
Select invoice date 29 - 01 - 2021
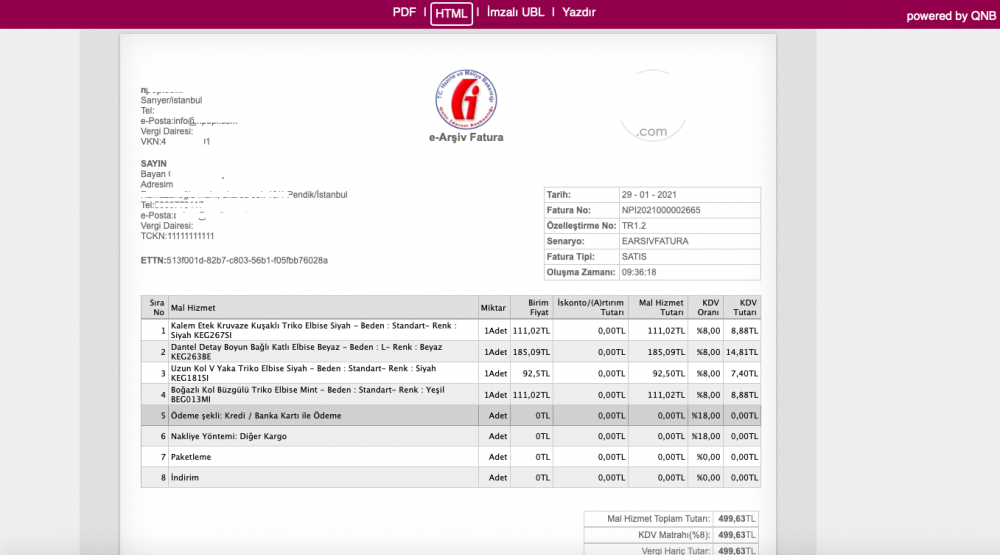pos(649,195)
